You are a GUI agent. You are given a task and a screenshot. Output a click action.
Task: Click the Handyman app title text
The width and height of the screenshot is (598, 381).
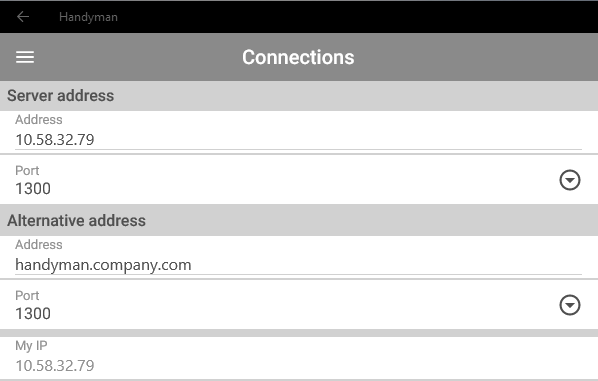[x=88, y=17]
